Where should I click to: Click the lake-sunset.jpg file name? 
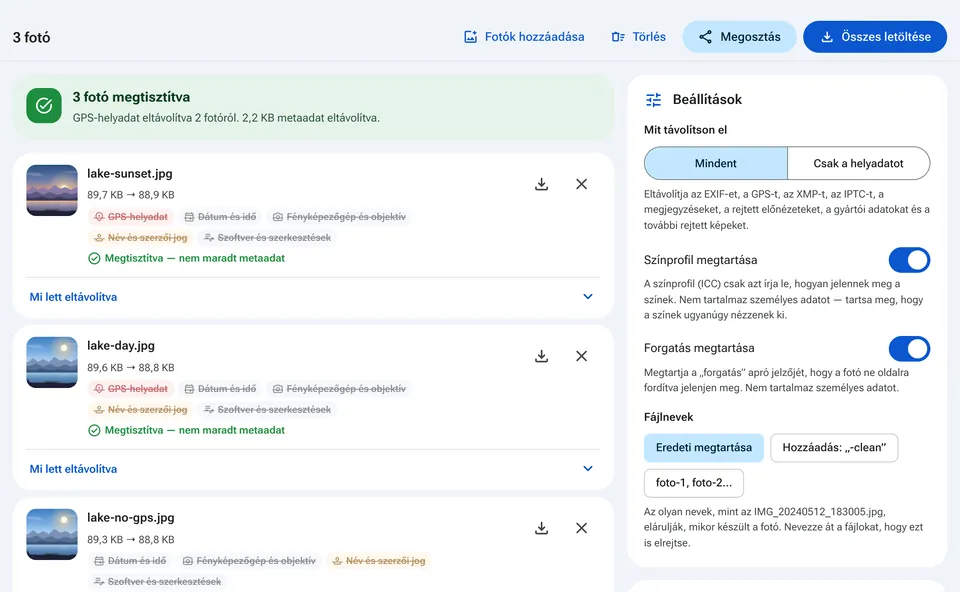130,174
